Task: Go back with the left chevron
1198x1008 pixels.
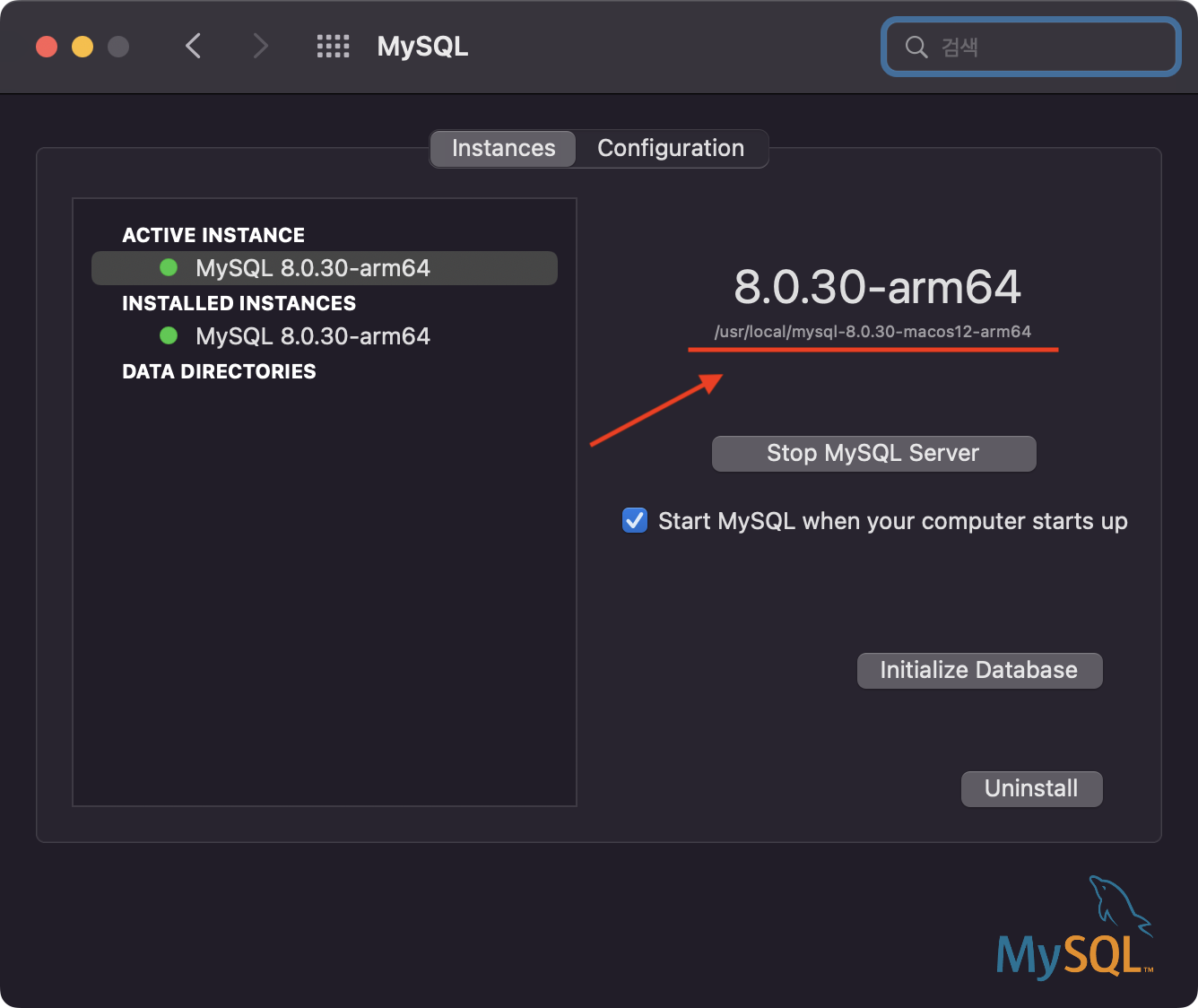Action: tap(193, 46)
